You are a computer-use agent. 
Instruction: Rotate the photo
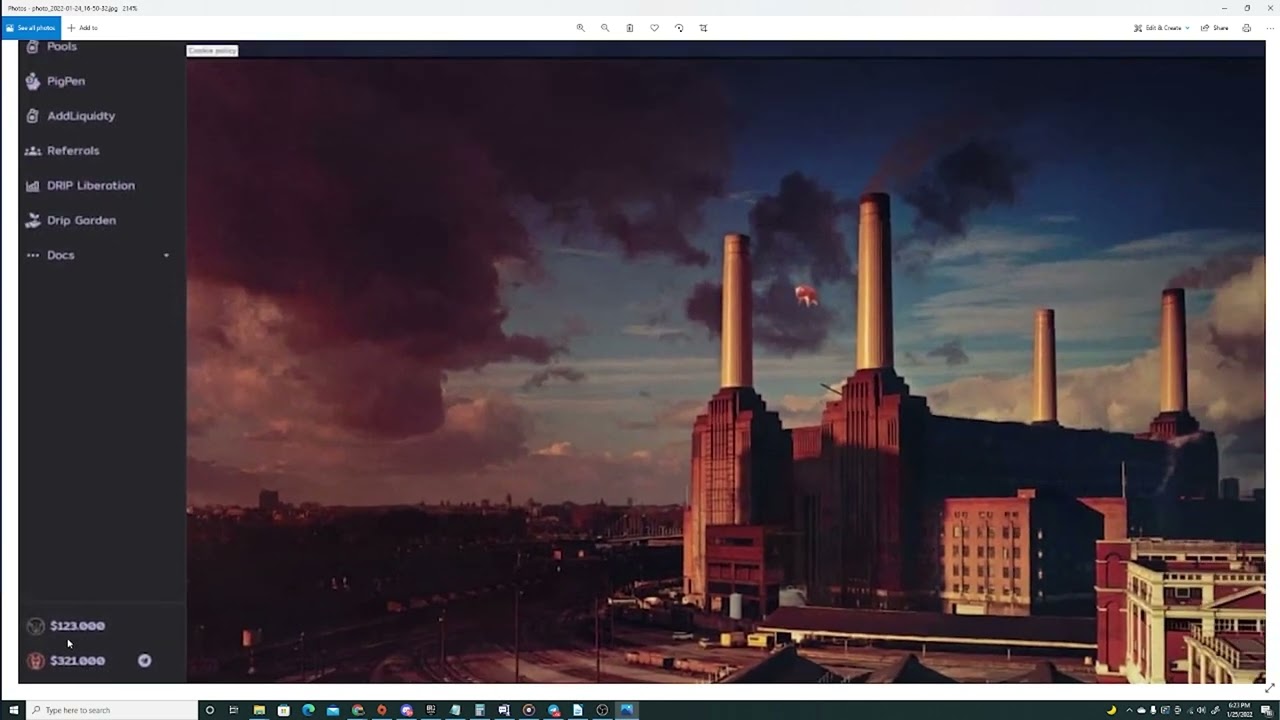click(679, 28)
